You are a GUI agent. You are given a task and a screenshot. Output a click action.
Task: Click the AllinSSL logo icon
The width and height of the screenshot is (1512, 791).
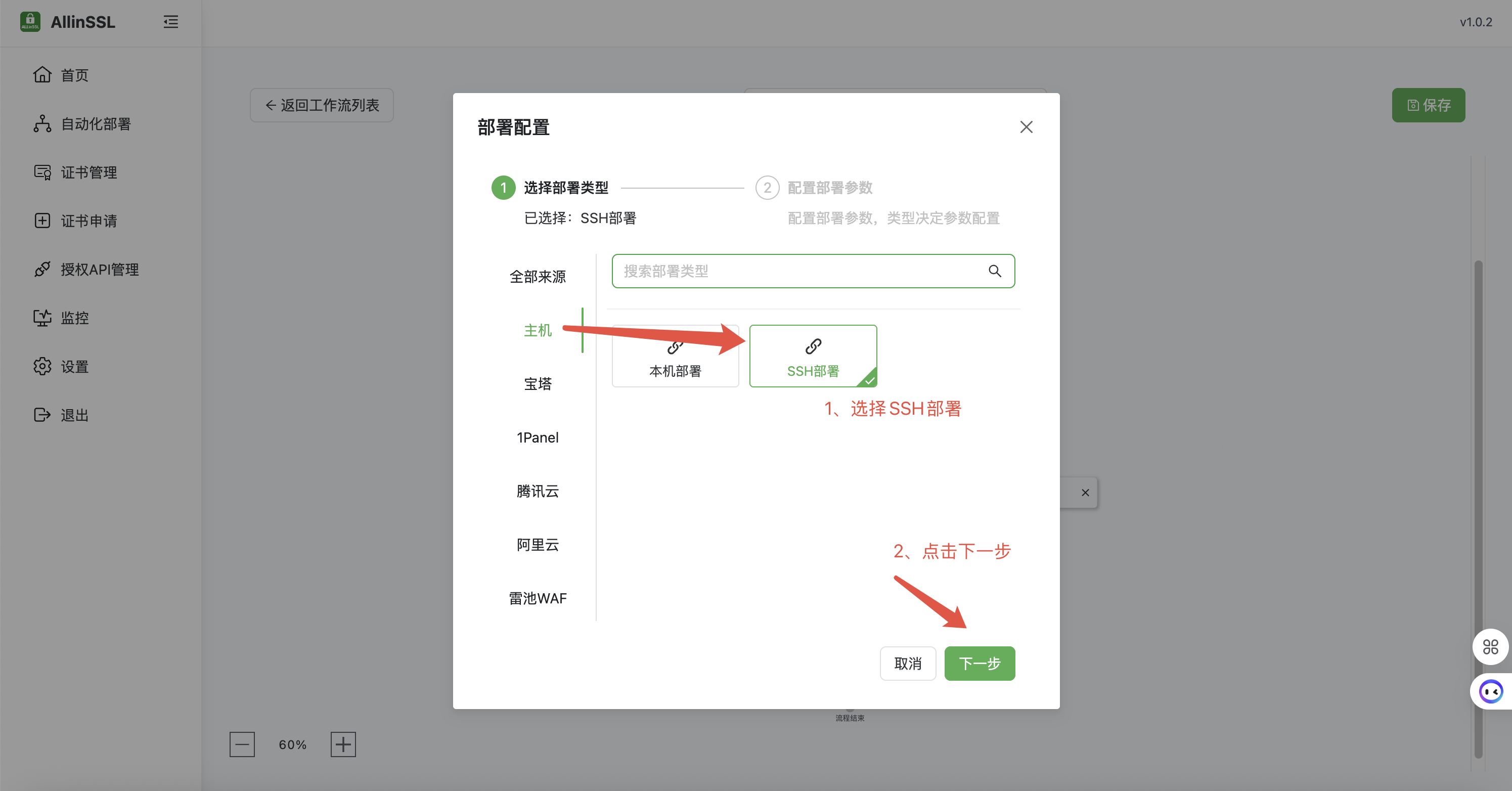pos(30,22)
